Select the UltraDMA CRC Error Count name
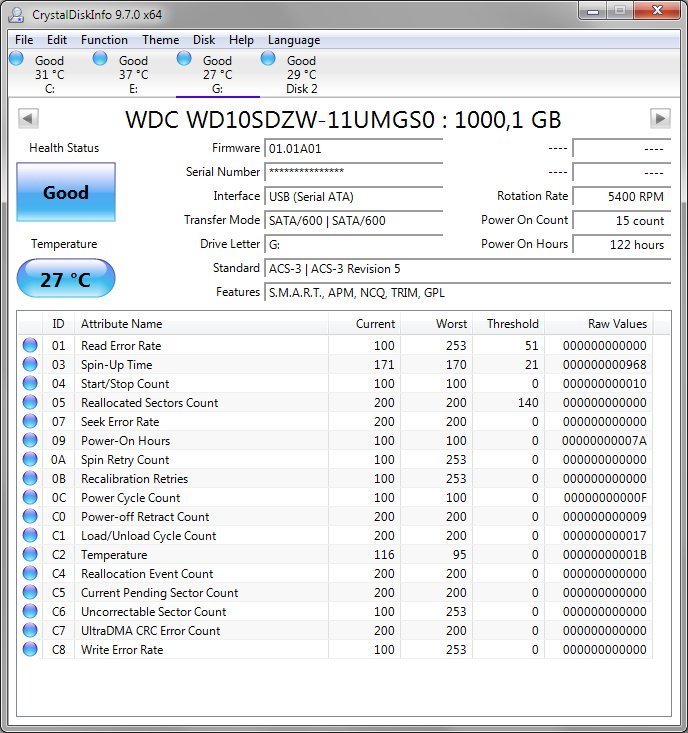The image size is (688, 733). pos(150,631)
